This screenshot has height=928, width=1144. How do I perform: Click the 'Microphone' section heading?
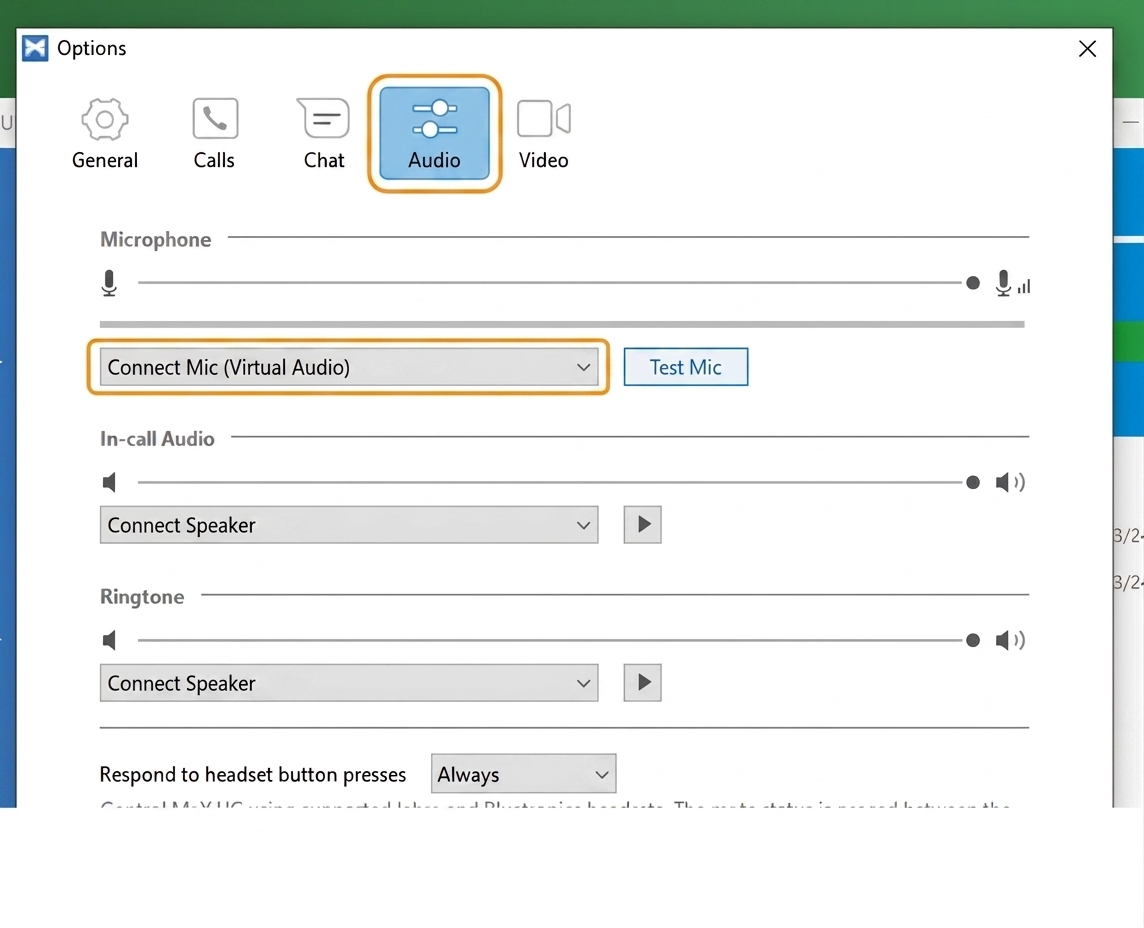coord(155,240)
